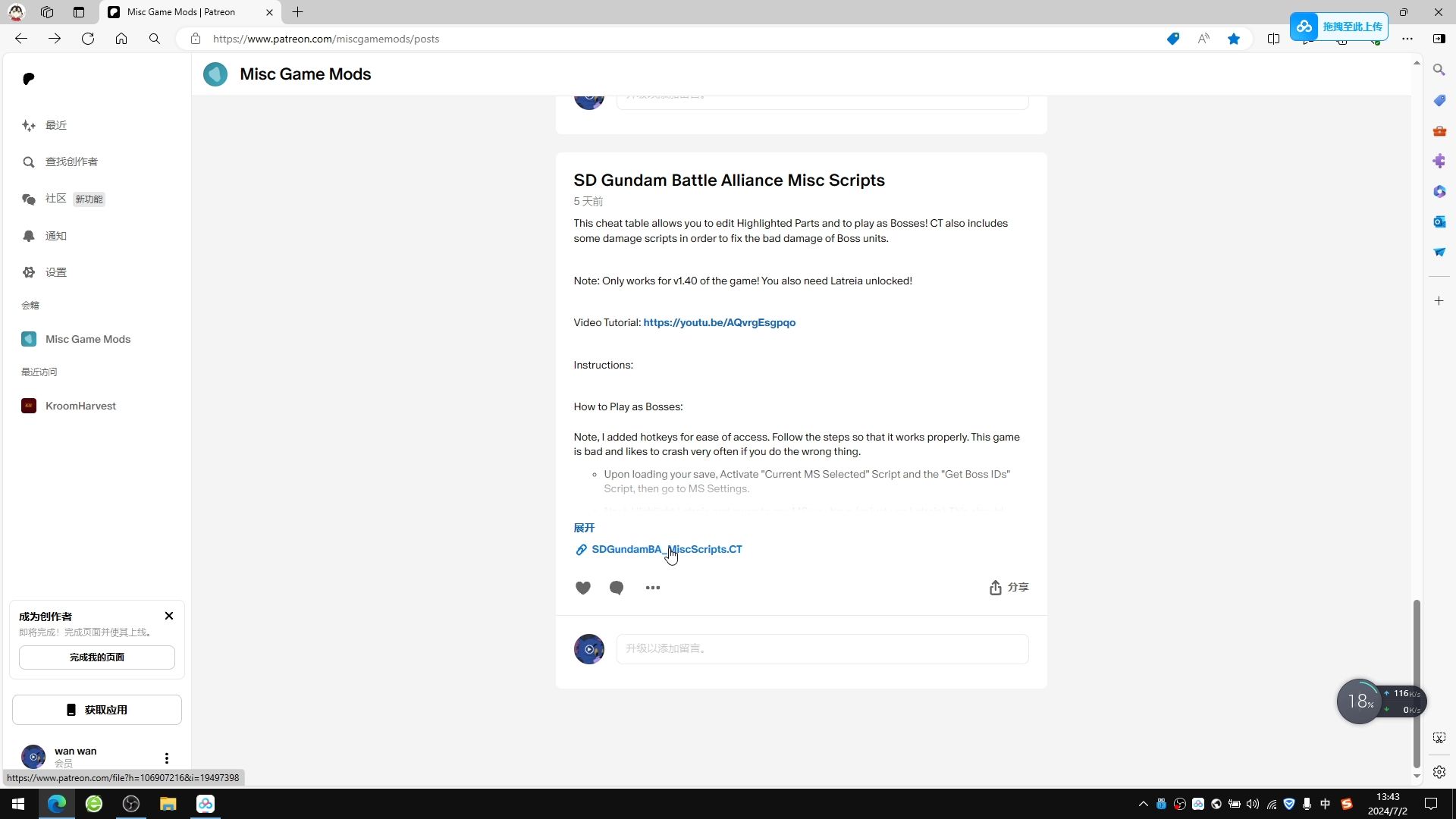The image size is (1456, 819).
Task: Go forward with browser forward arrow
Action: [55, 39]
